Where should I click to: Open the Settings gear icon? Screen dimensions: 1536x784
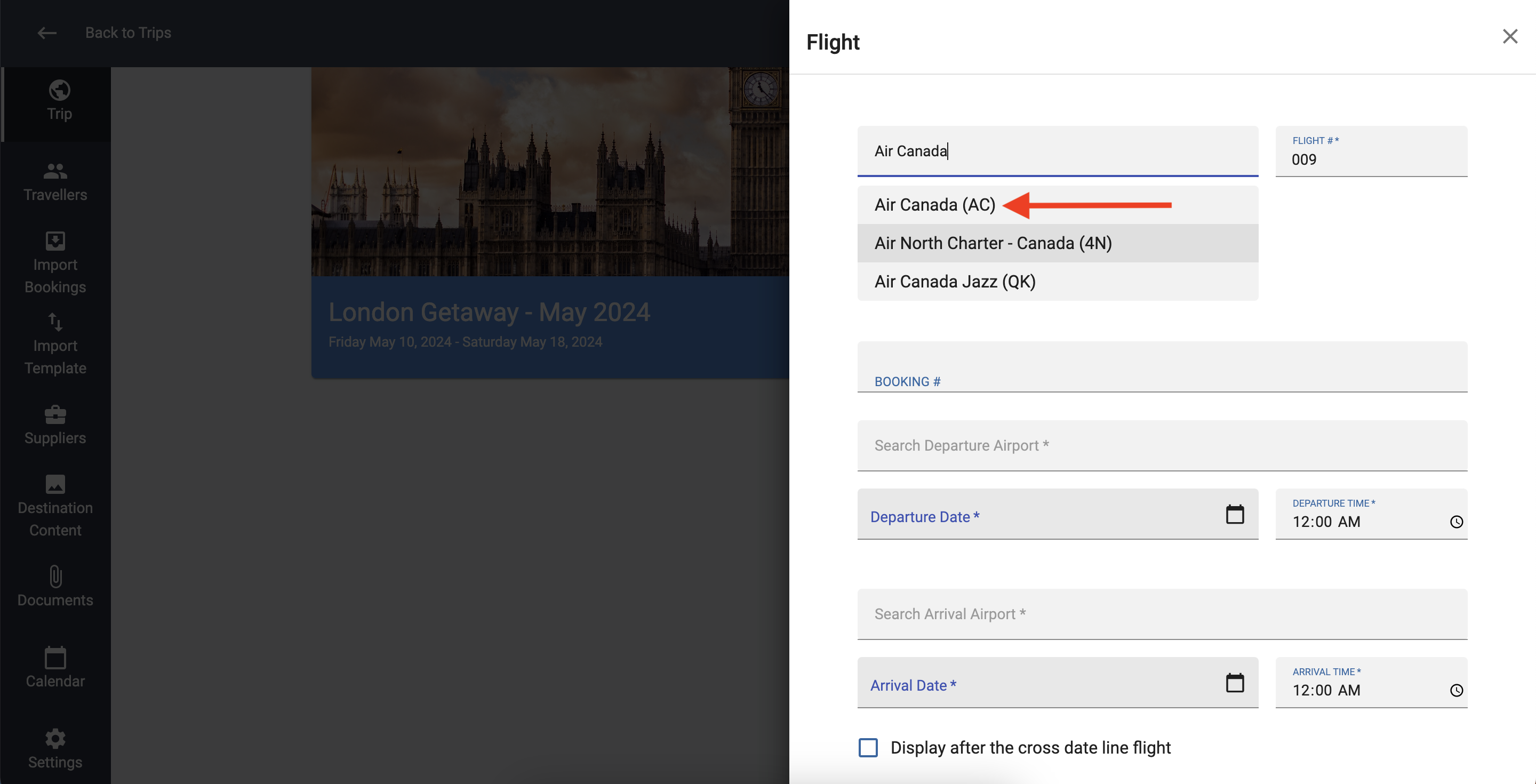(55, 739)
